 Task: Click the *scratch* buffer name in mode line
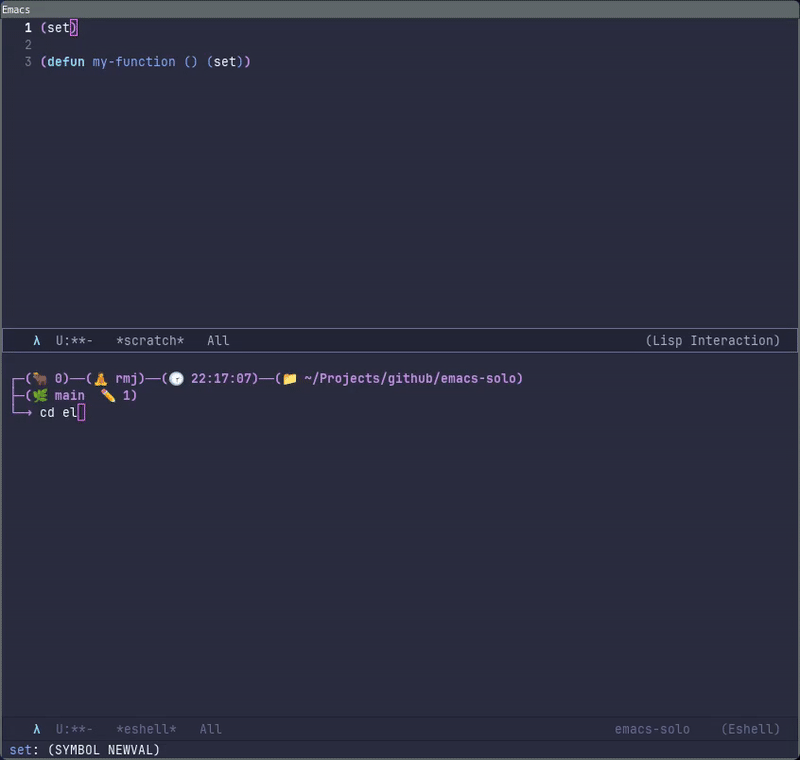pos(150,341)
